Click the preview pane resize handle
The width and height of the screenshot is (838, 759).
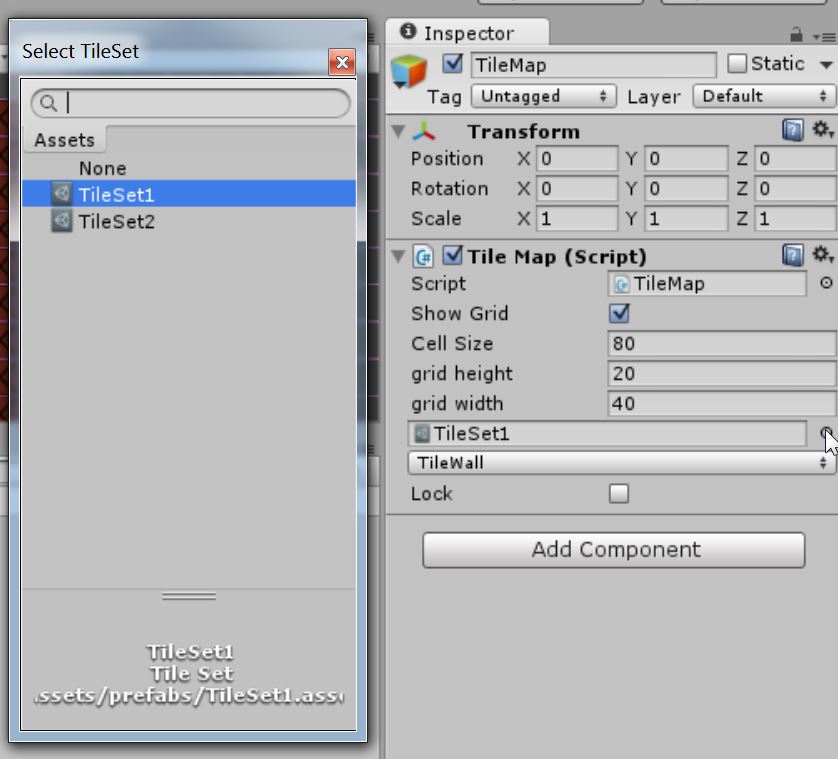[x=189, y=596]
